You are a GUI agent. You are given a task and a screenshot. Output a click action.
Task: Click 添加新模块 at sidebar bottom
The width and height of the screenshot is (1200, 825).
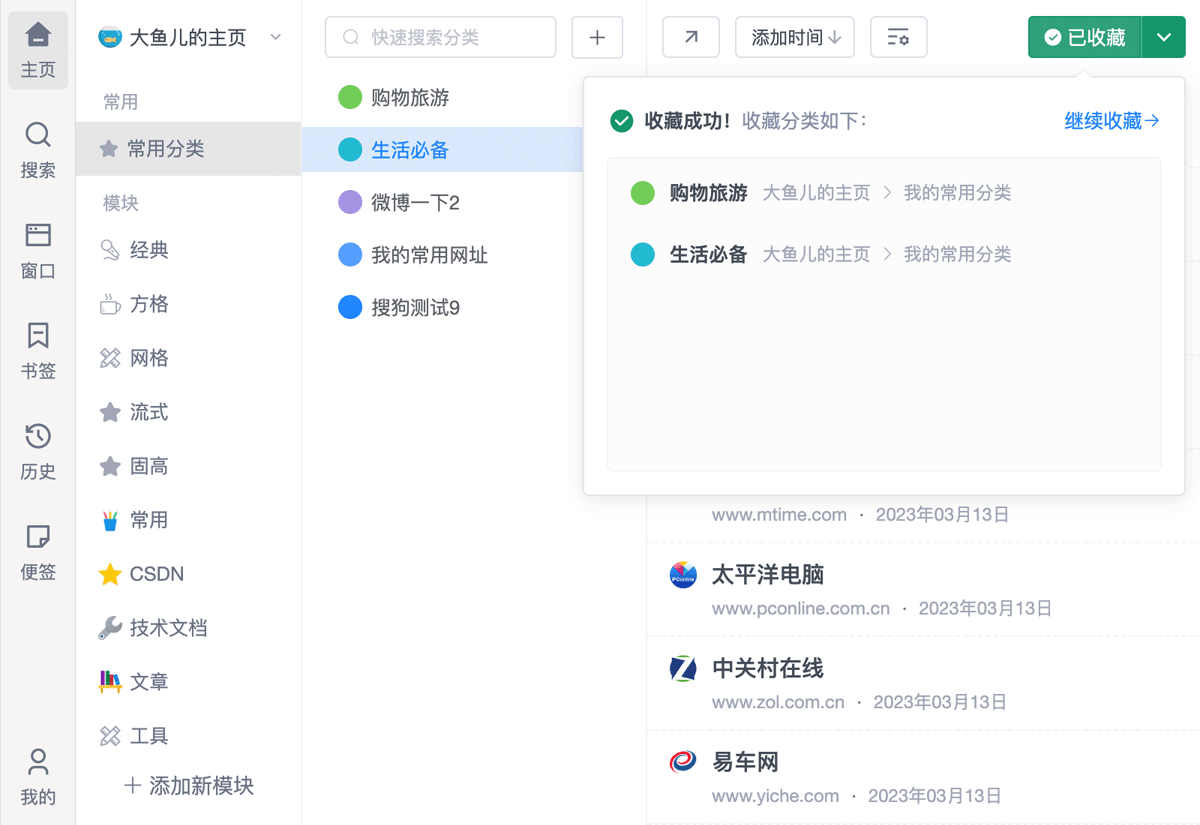(188, 786)
